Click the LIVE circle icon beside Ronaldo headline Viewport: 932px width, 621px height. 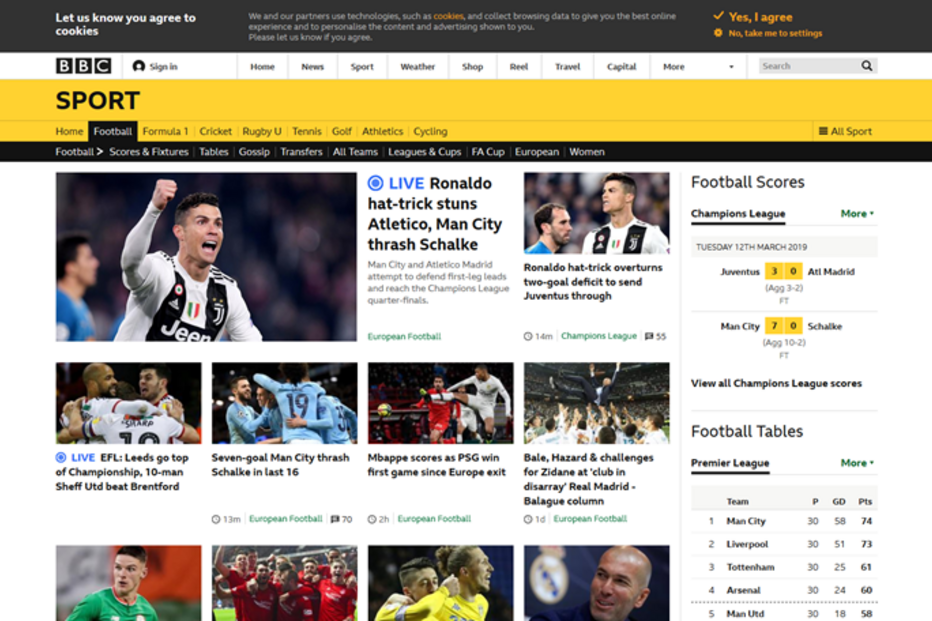[x=375, y=183]
